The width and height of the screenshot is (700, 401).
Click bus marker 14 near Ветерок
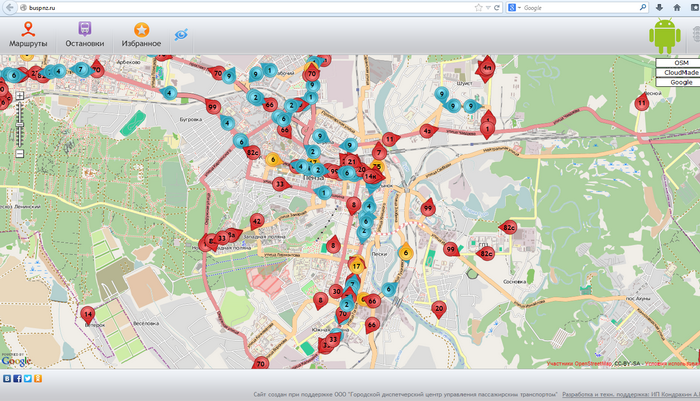click(88, 313)
